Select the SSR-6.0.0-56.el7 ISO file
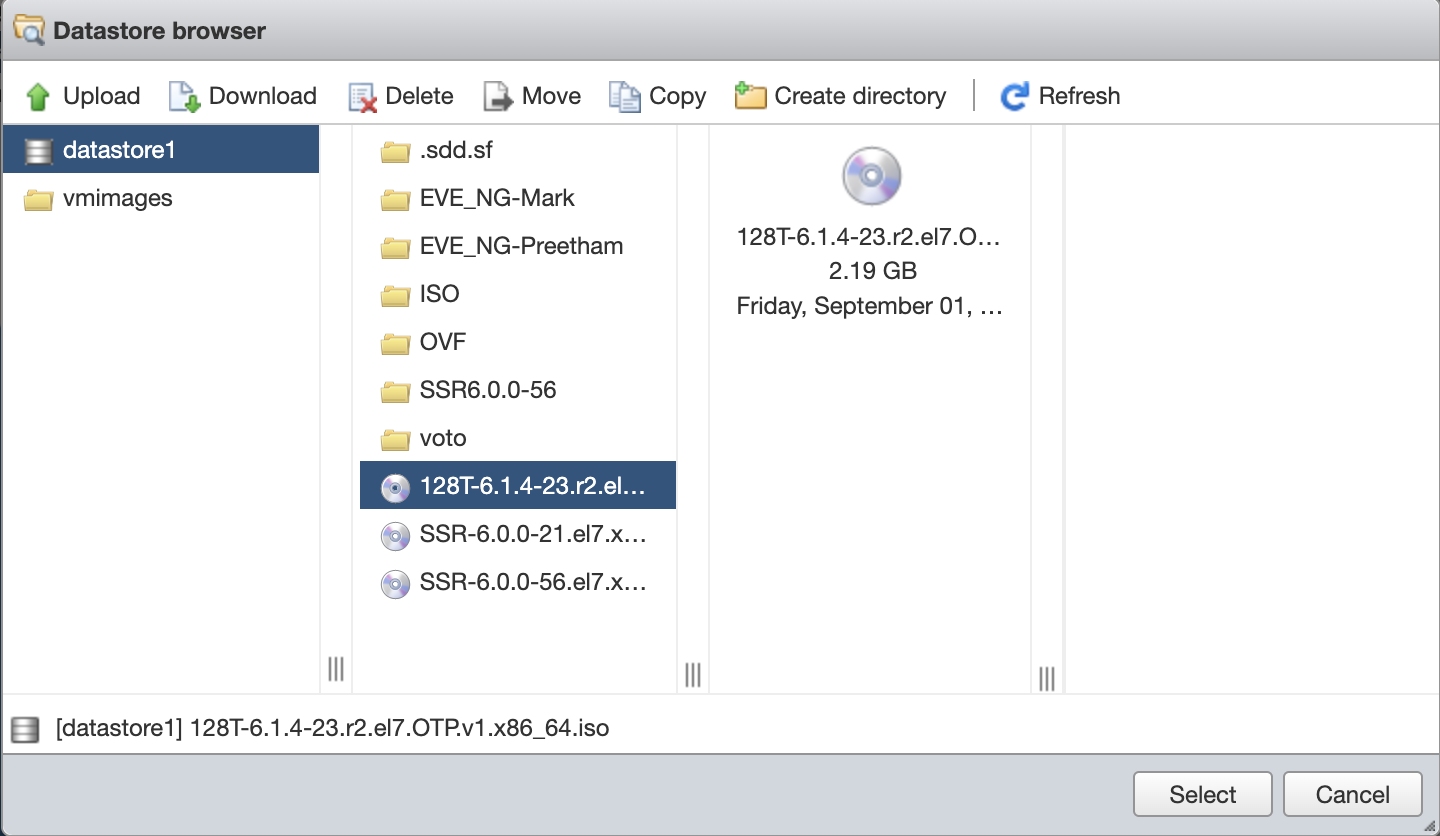 pos(532,583)
